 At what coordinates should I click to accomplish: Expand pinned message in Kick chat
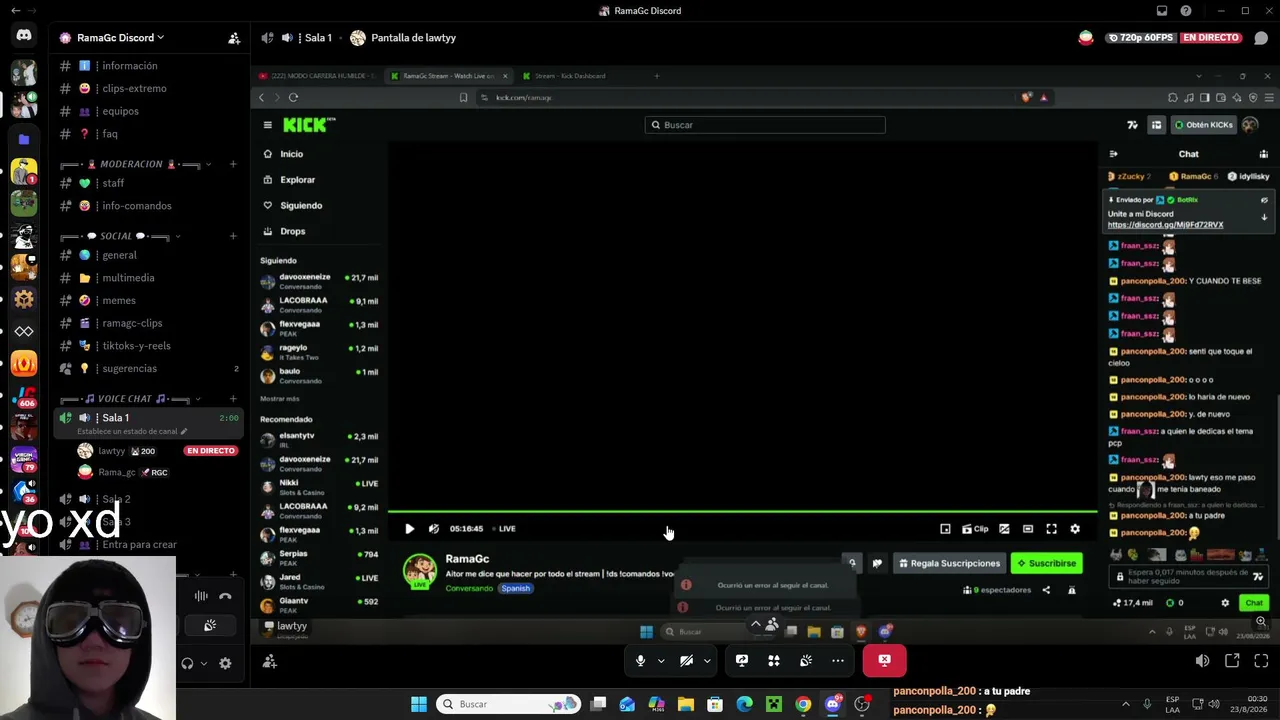click(1264, 217)
